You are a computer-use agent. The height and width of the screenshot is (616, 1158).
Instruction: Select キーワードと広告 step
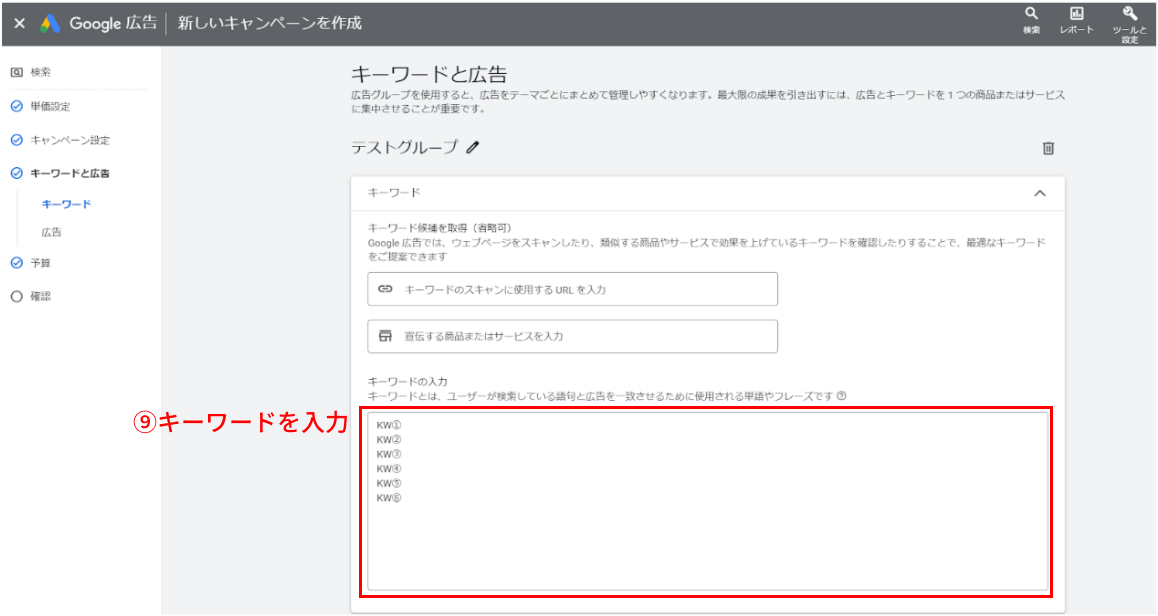69,174
